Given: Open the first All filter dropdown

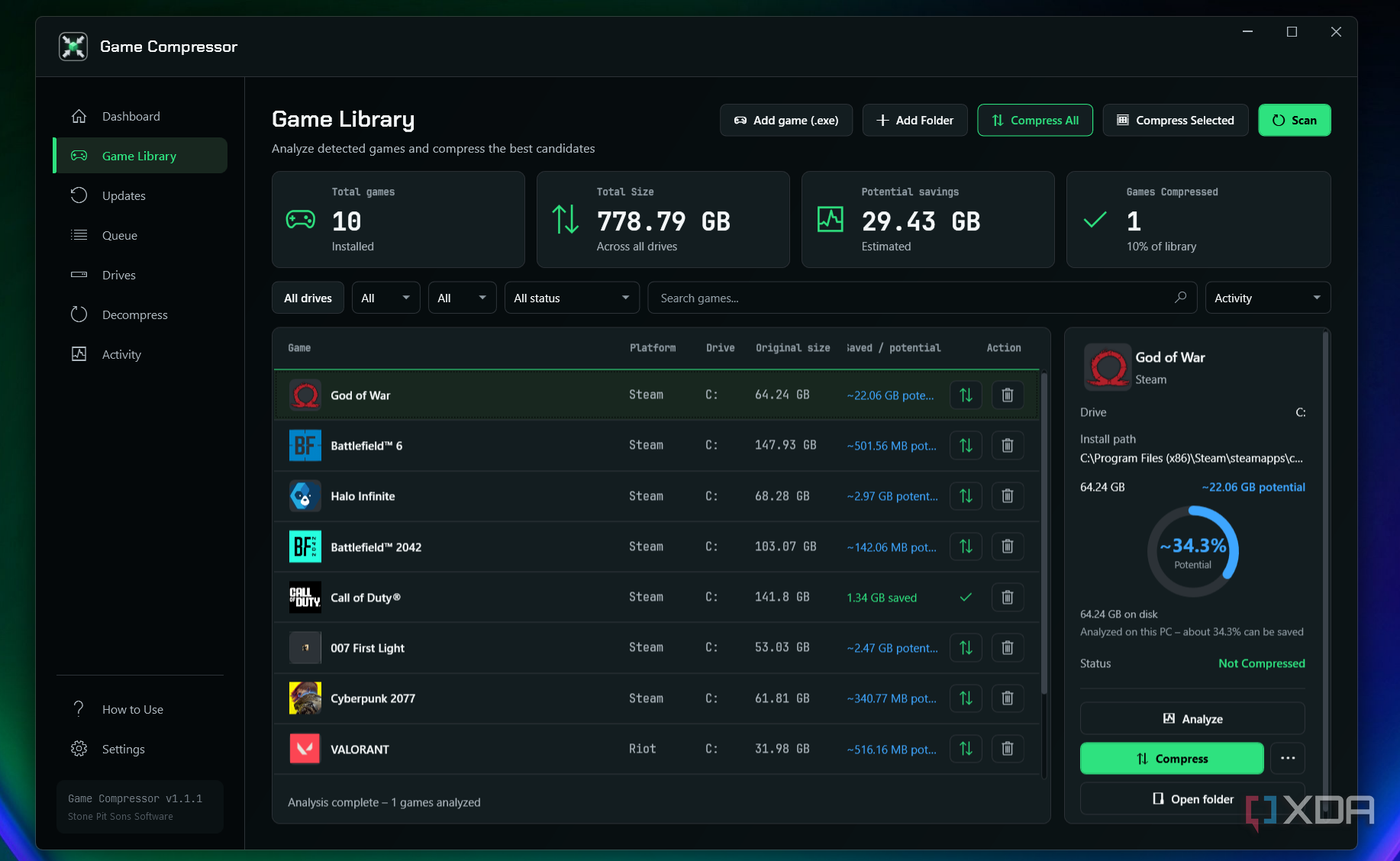Looking at the screenshot, I should coord(385,298).
